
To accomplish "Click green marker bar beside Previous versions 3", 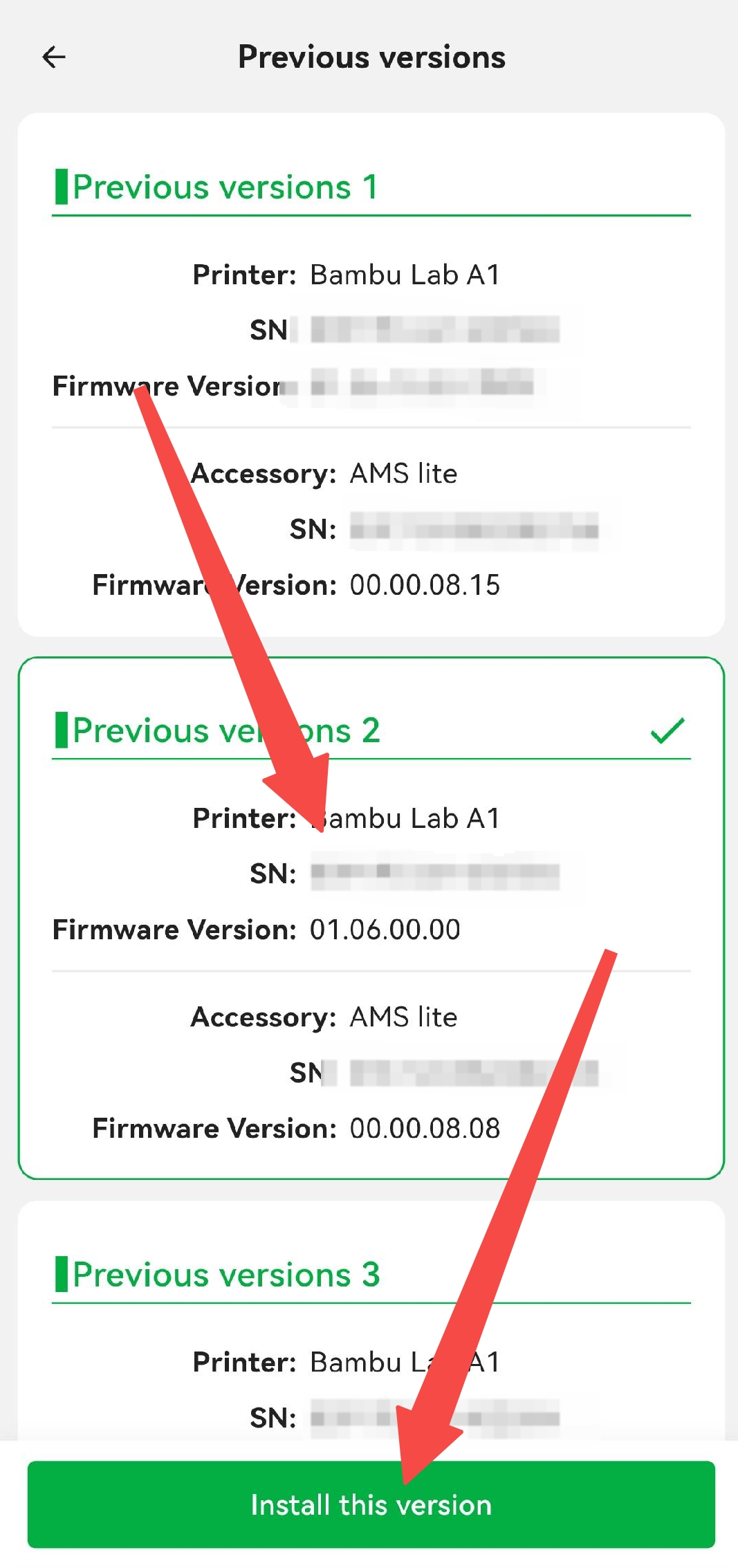I will coord(62,1274).
